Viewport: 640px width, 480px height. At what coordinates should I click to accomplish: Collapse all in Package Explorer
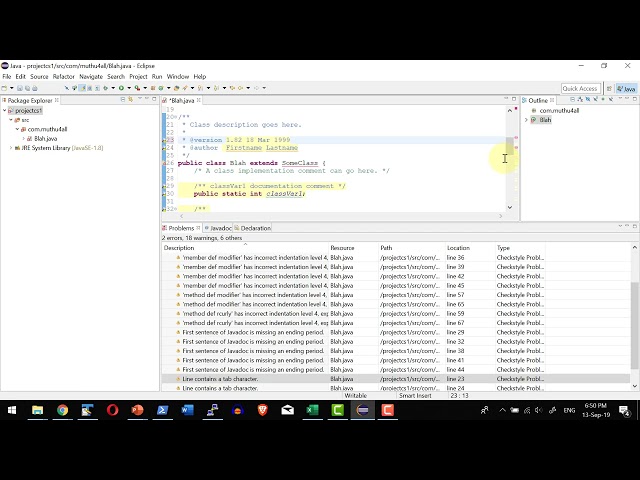(123, 99)
